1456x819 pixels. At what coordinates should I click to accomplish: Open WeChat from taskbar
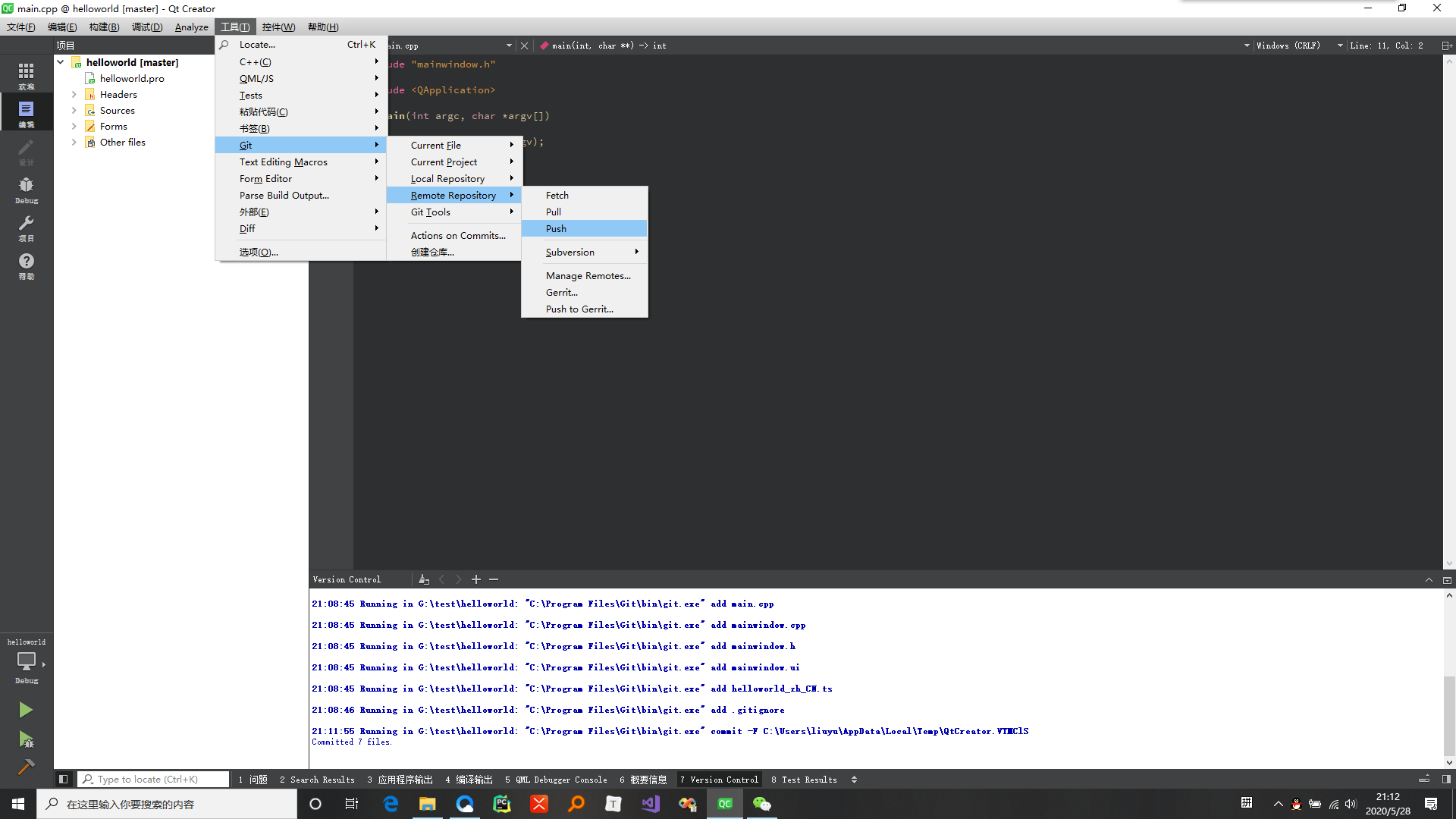coord(762,804)
